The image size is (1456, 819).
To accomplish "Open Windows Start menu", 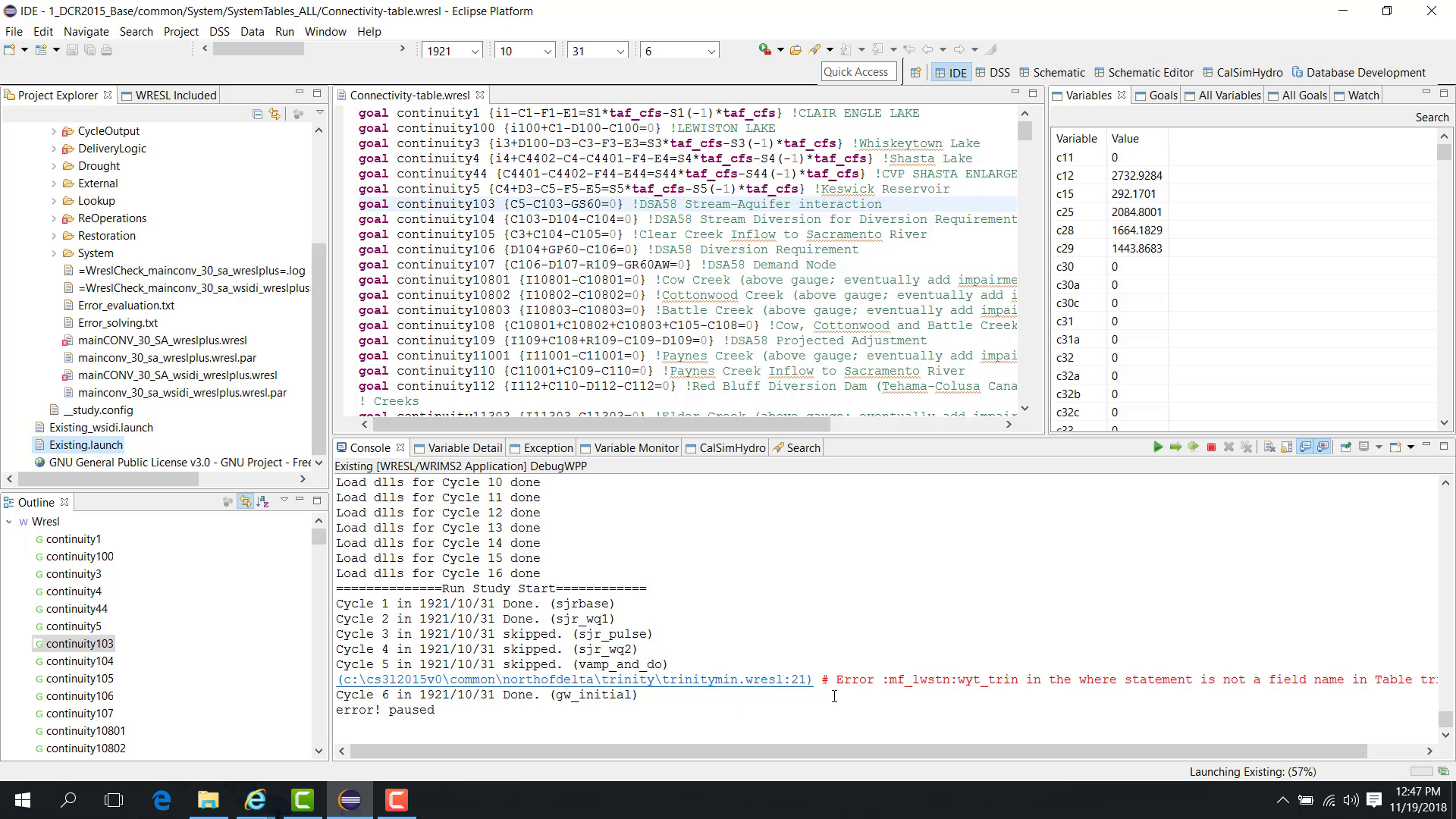I will [22, 800].
